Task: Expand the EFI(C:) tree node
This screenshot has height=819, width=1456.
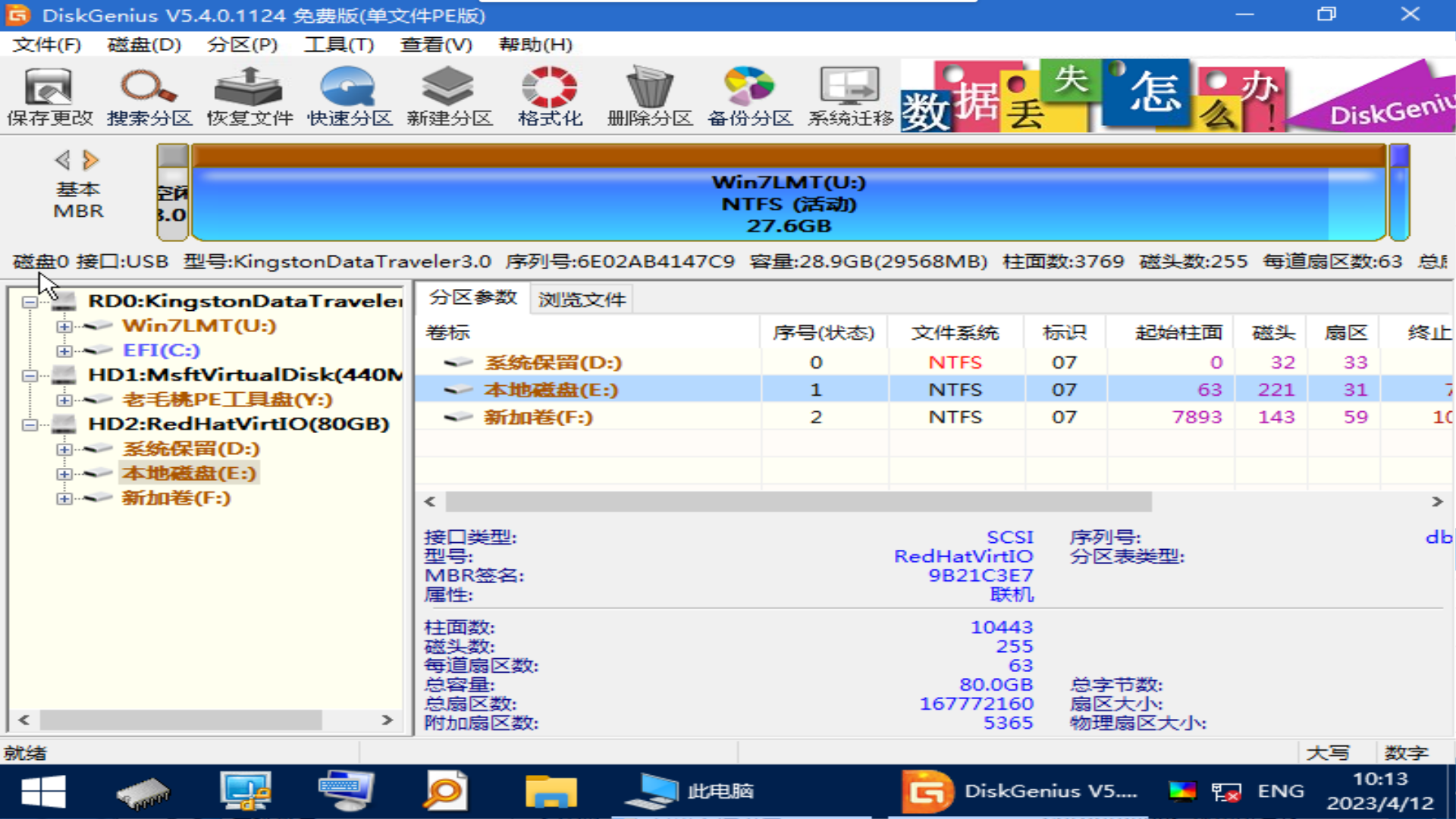Action: click(x=64, y=351)
